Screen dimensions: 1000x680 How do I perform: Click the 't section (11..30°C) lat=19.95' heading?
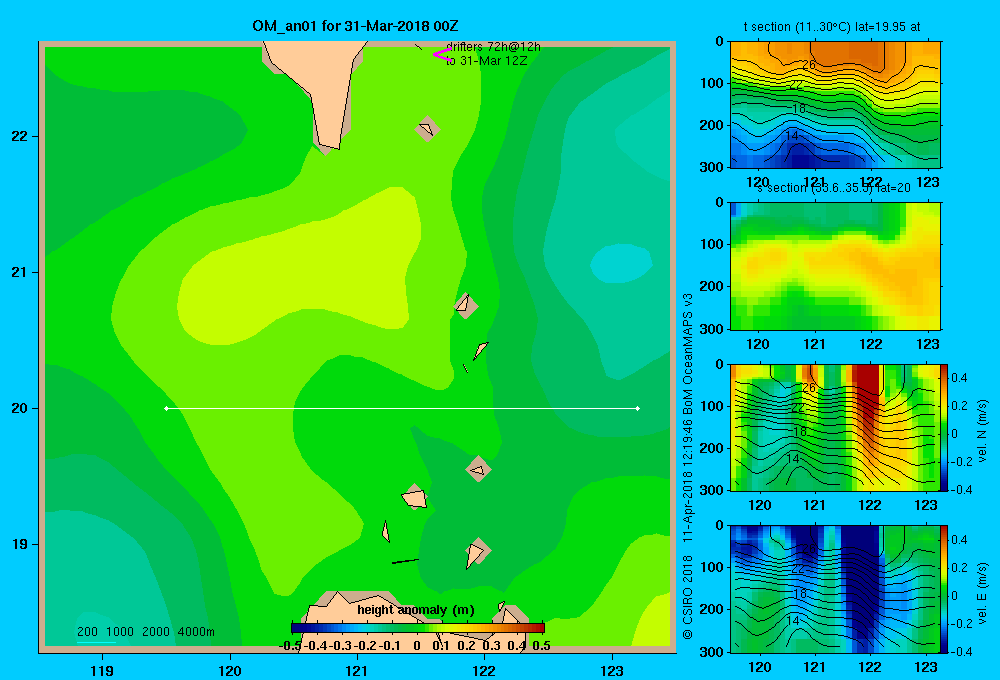coord(832,27)
